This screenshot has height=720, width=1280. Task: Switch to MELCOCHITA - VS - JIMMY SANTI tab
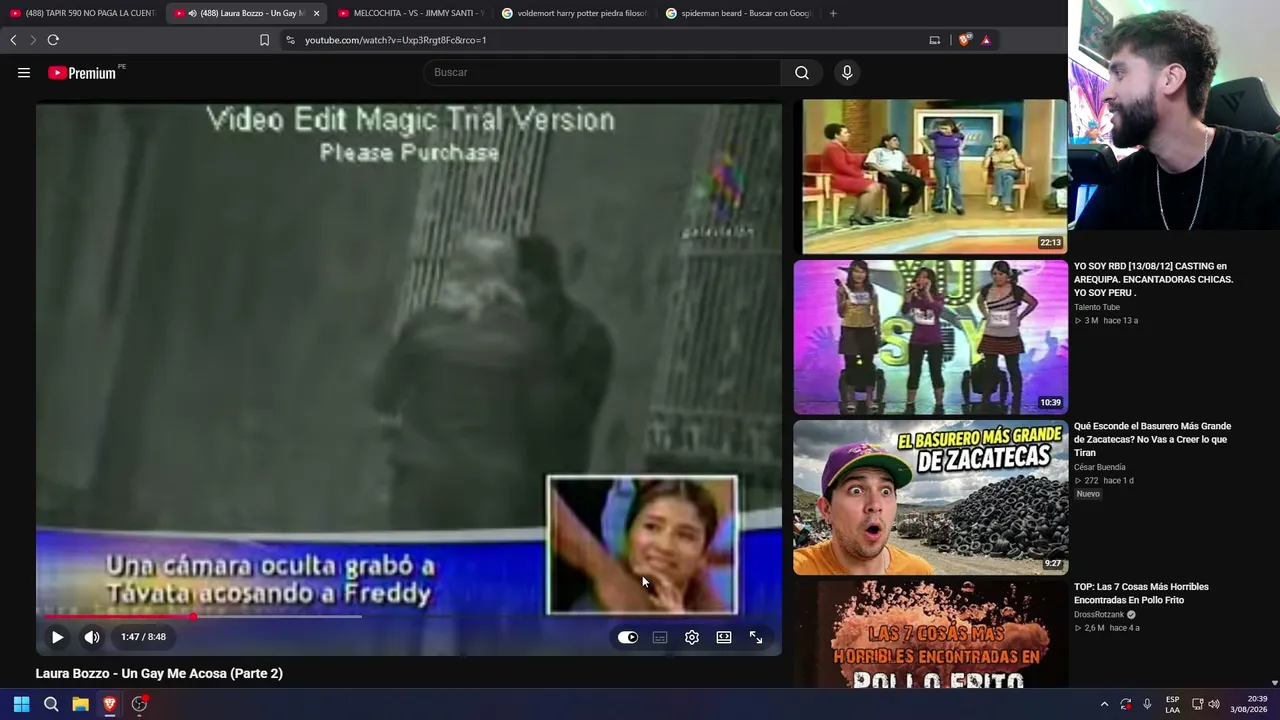(x=411, y=13)
